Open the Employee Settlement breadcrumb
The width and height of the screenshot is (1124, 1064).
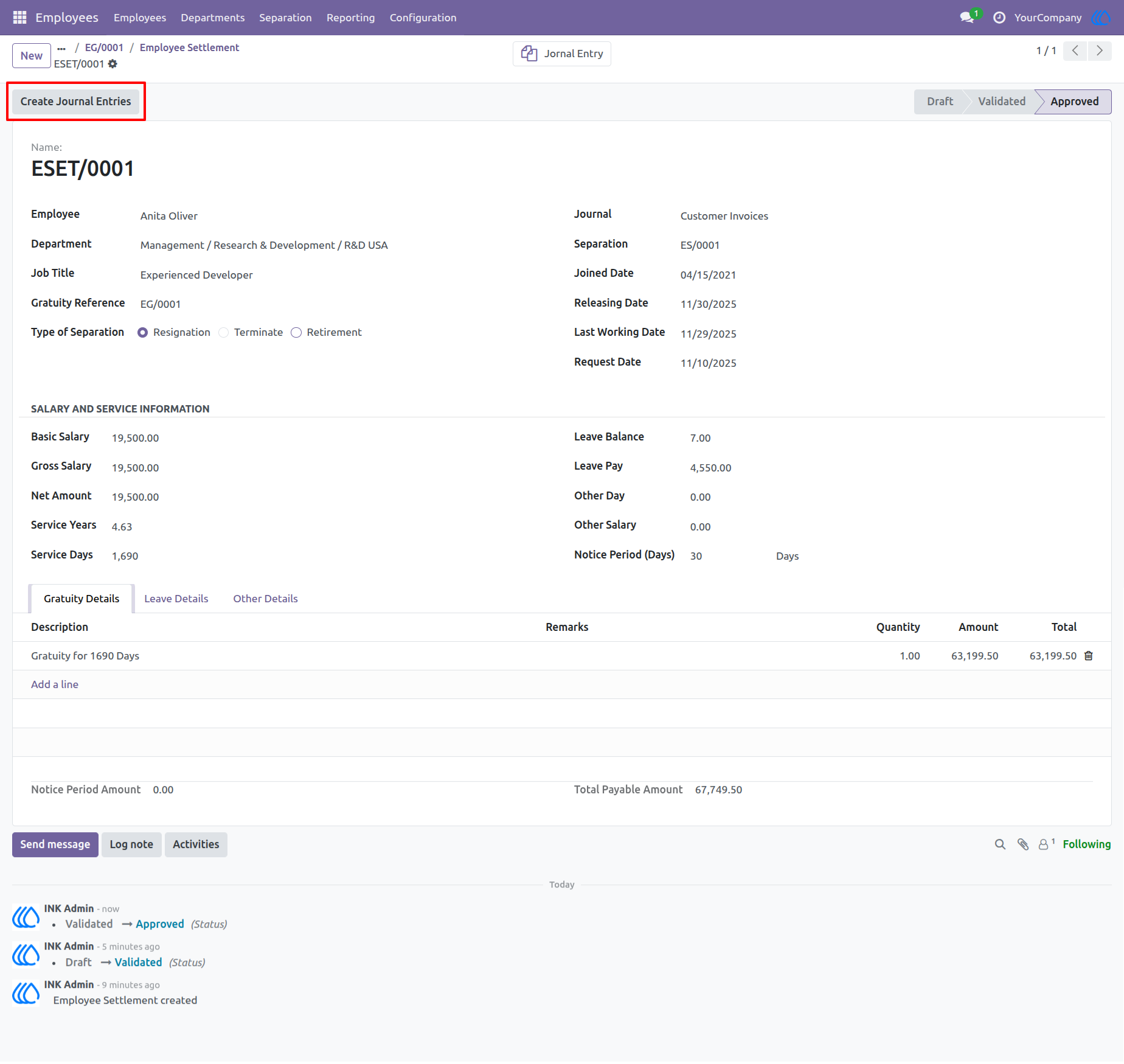coord(189,47)
